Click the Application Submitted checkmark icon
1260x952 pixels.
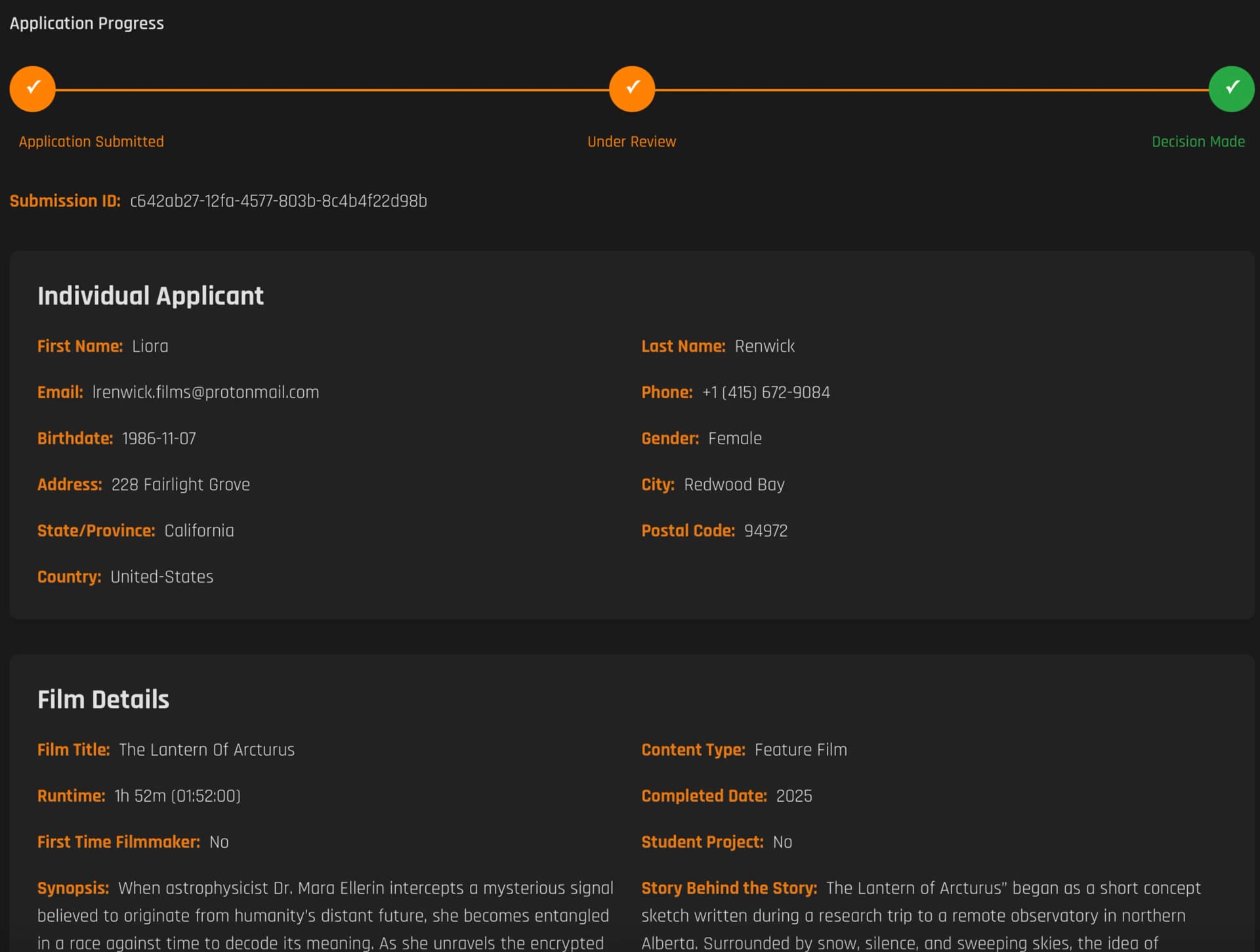(x=31, y=88)
